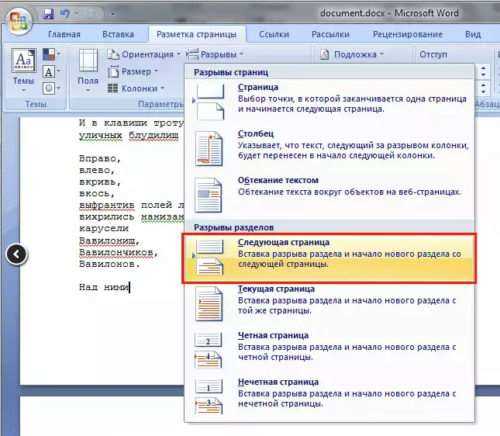Click the word 'Вавилонов.' in document
The width and height of the screenshot is (500, 436).
point(109,264)
